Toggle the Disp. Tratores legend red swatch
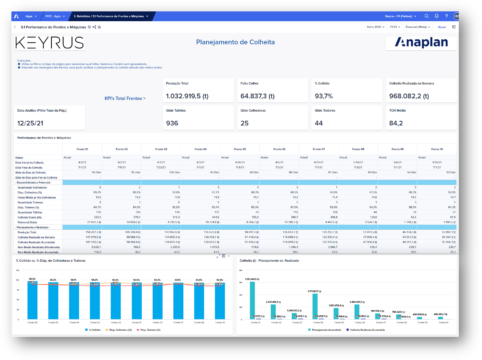Image resolution: width=482 pixels, height=360 pixels. (x=138, y=330)
